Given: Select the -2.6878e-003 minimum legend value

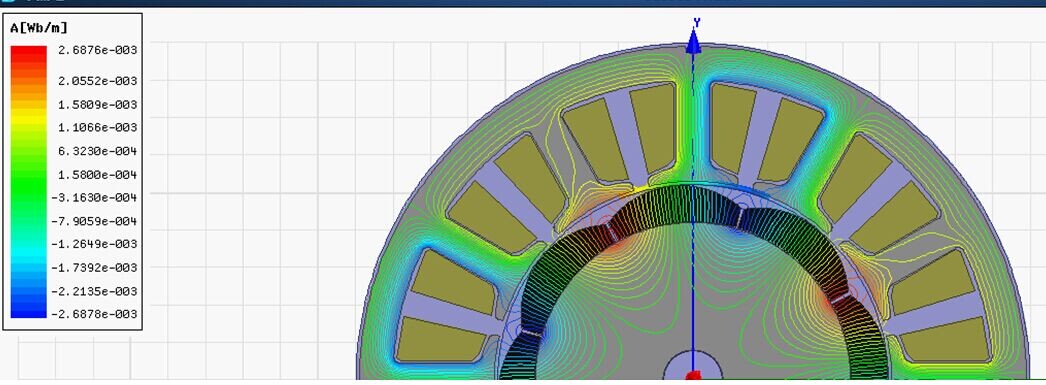Looking at the screenshot, I should [94, 314].
